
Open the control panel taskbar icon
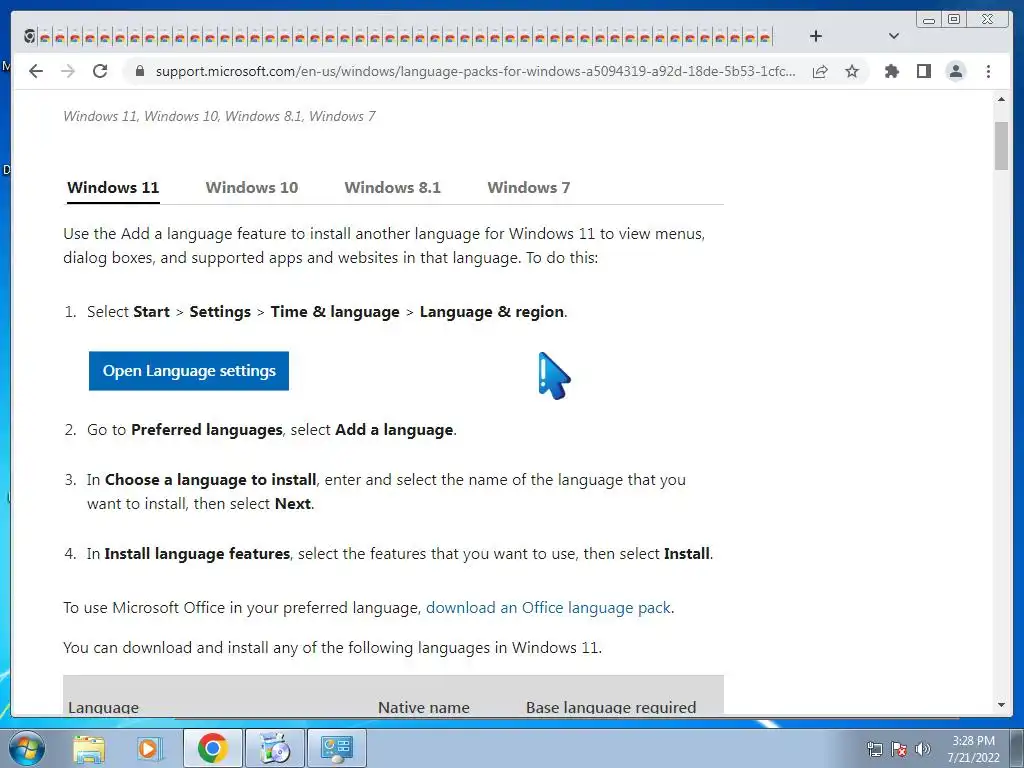[x=336, y=748]
